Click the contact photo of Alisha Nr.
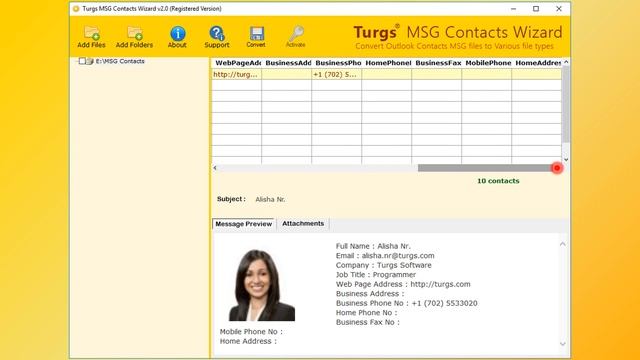This screenshot has width=640, height=360. pos(262,285)
